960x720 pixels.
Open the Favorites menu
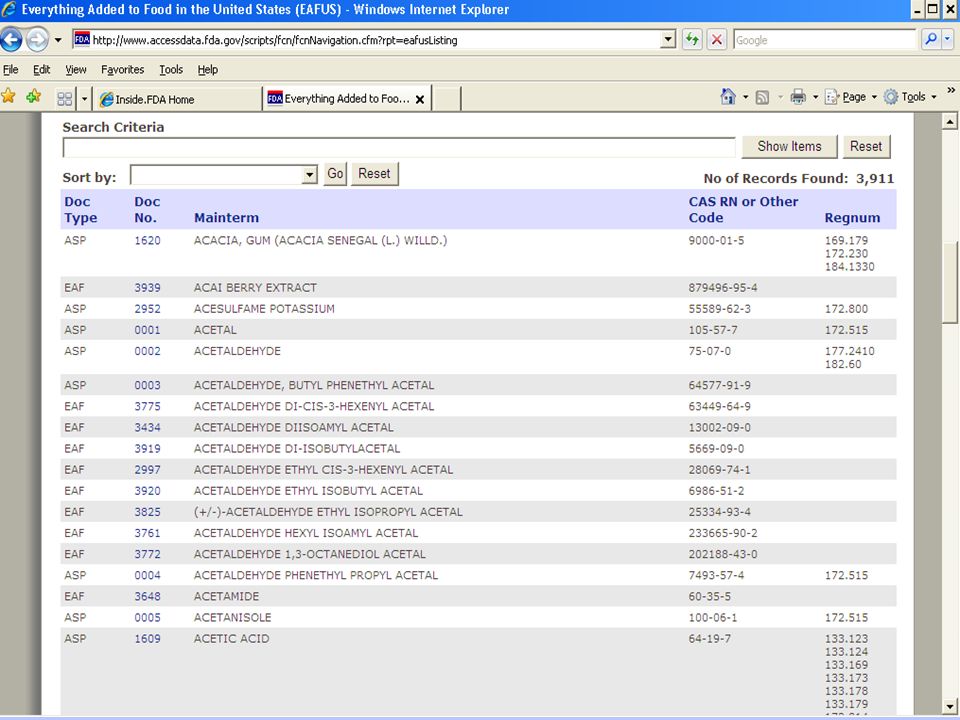(122, 70)
